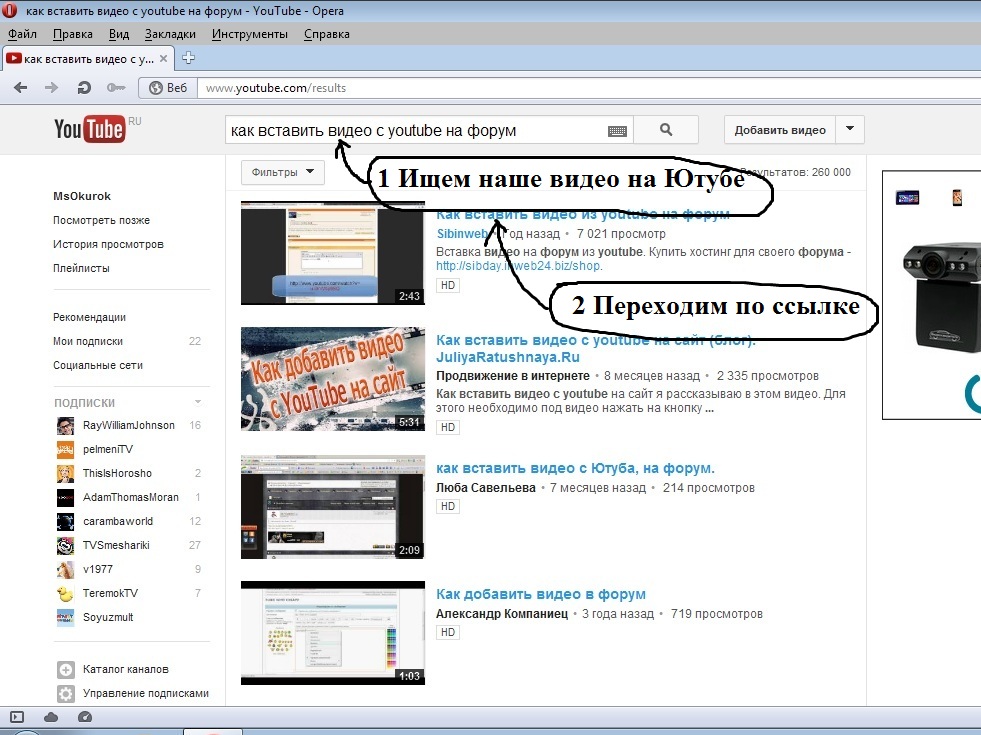Expand the arrow next to Добавить видео
The height and width of the screenshot is (735, 981).
(850, 129)
